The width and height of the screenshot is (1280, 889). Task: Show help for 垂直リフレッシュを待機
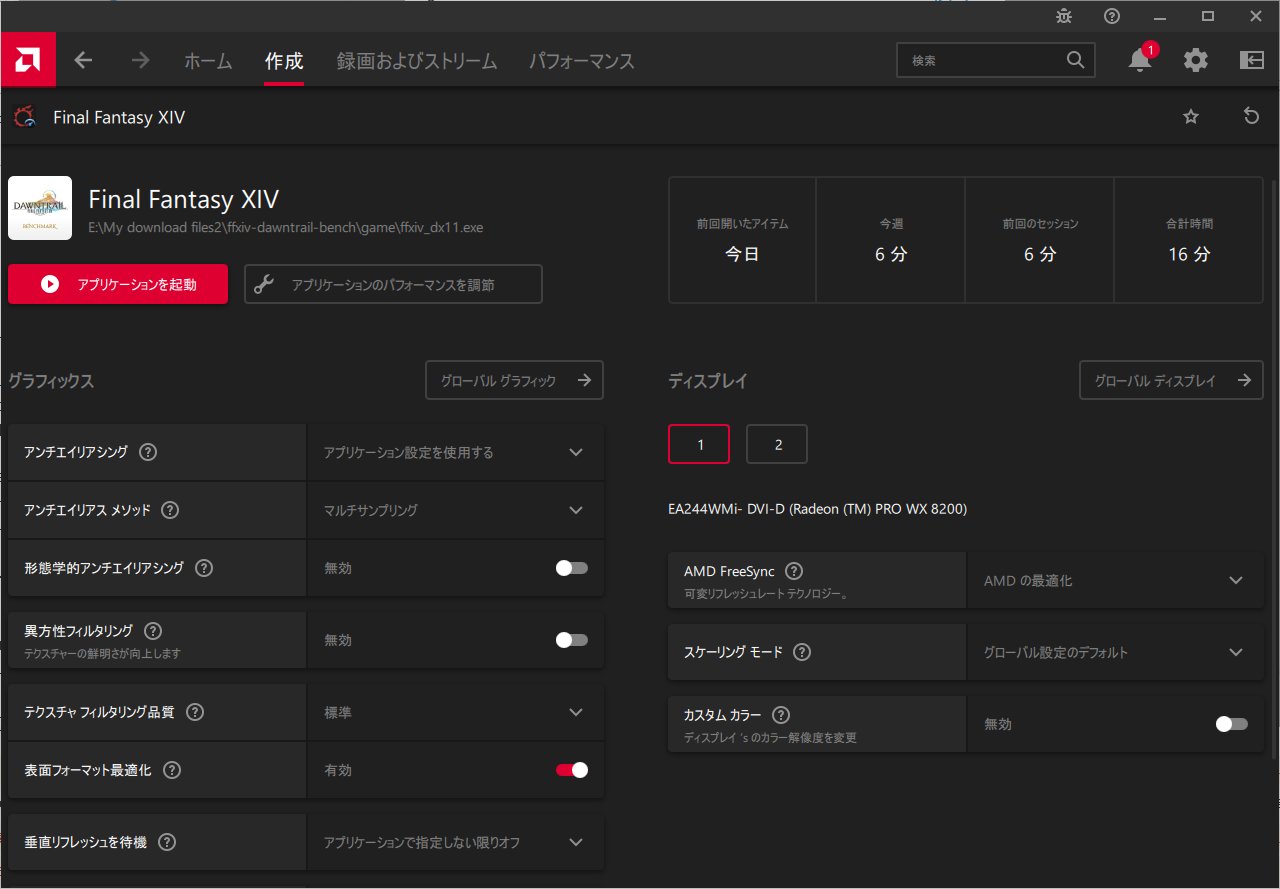tap(167, 842)
